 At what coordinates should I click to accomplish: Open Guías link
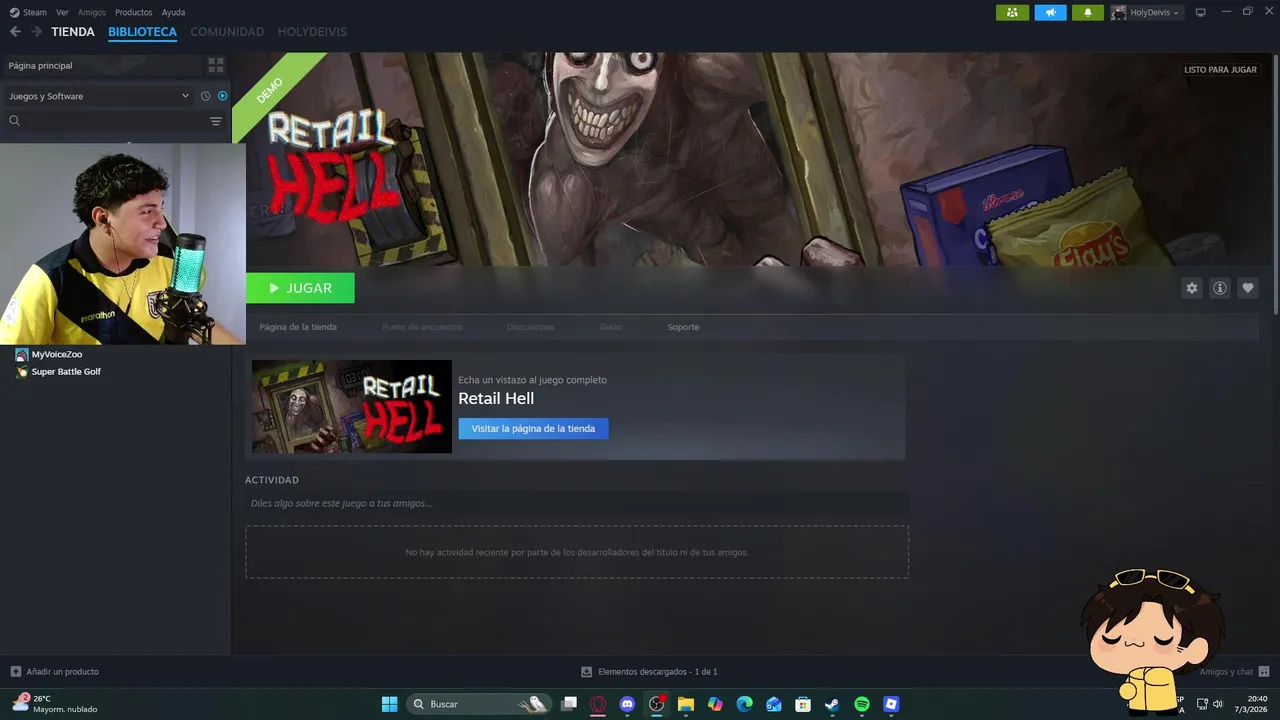(x=610, y=327)
